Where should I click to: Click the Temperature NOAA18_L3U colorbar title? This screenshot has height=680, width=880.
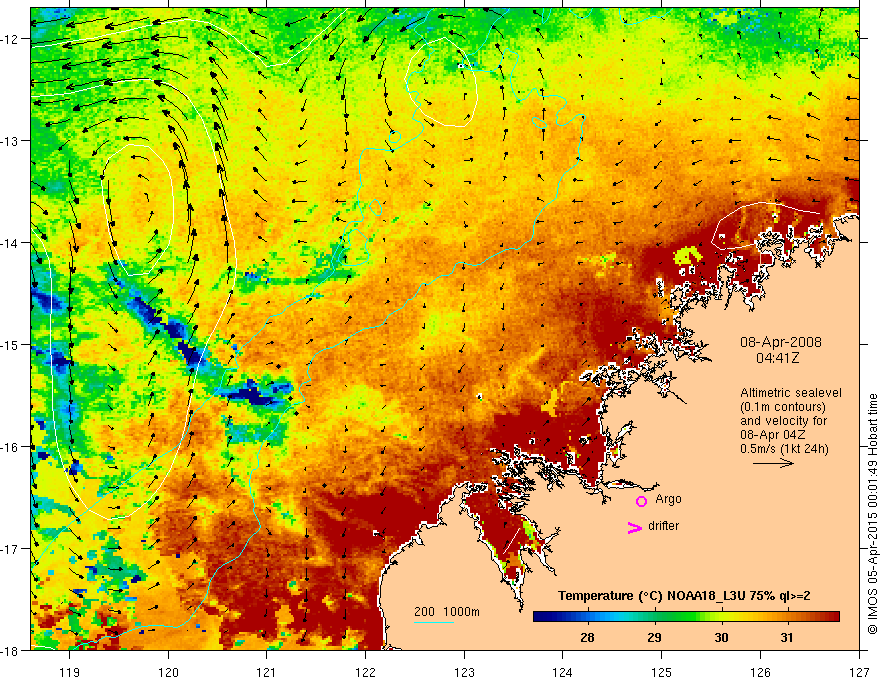(x=684, y=596)
